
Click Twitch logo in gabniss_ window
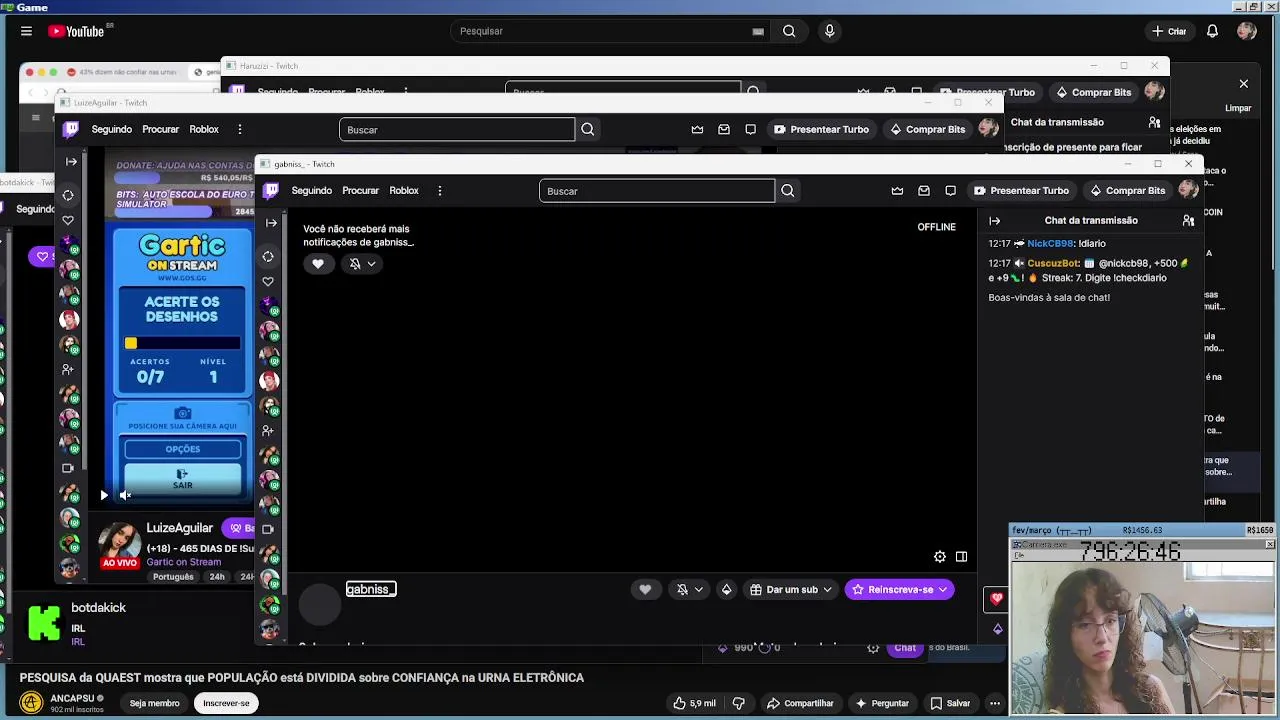tap(271, 191)
